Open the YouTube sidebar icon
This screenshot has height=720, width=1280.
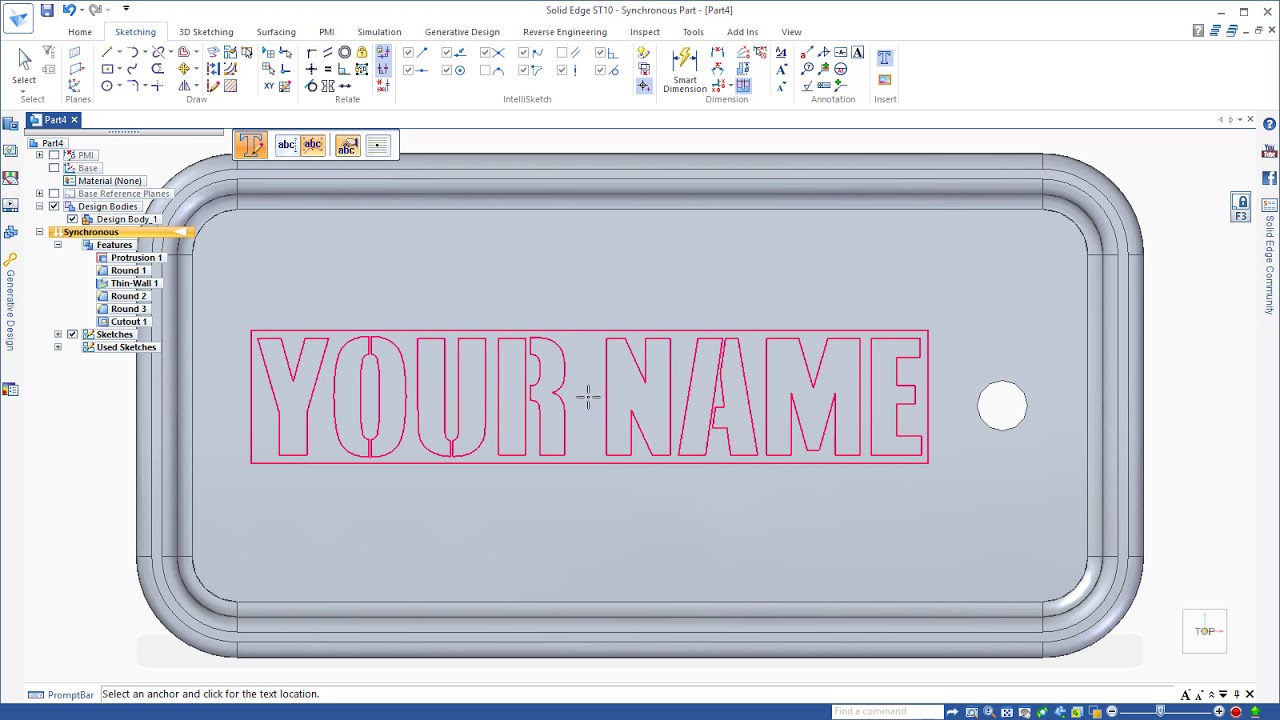point(1270,152)
